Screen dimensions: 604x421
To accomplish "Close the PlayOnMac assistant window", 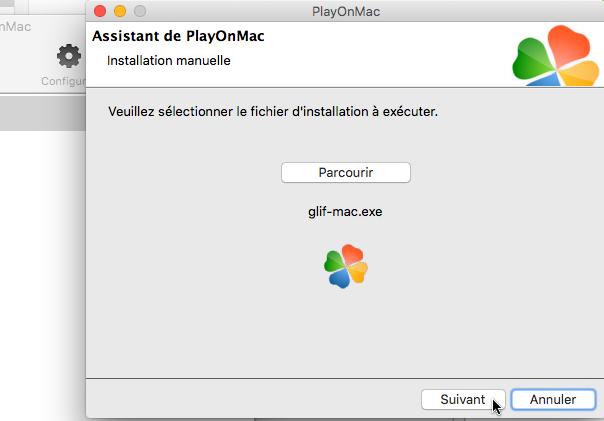I will coord(100,12).
